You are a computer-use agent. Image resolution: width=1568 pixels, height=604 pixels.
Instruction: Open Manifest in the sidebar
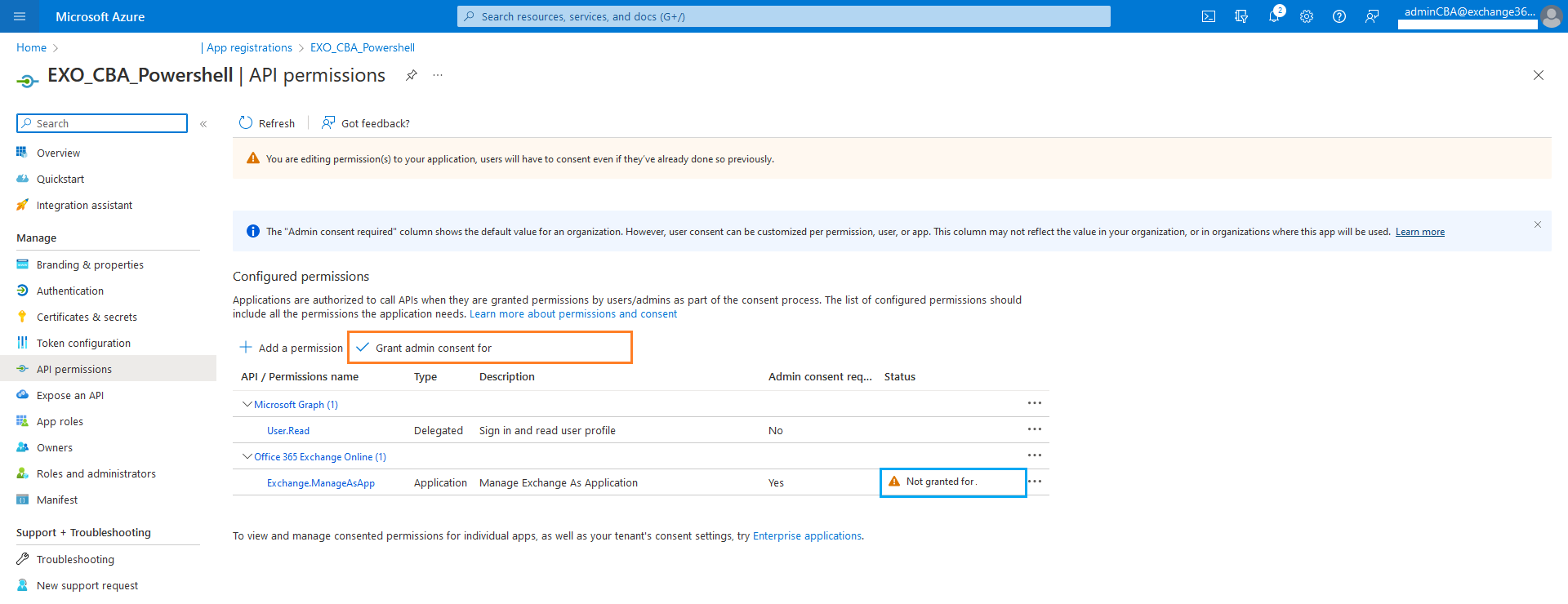click(57, 500)
